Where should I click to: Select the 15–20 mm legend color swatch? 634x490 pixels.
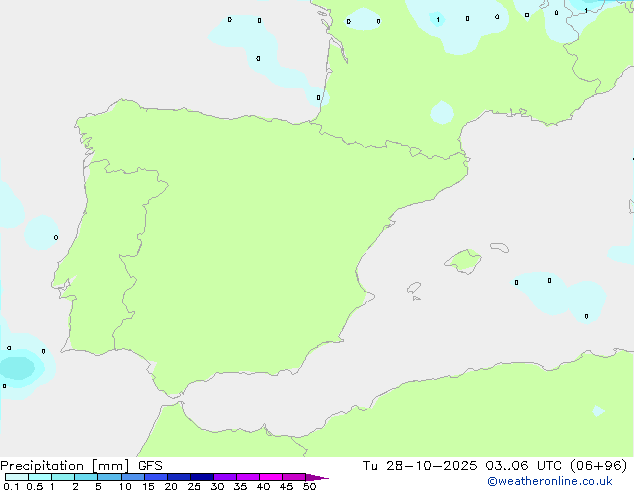tap(156, 477)
